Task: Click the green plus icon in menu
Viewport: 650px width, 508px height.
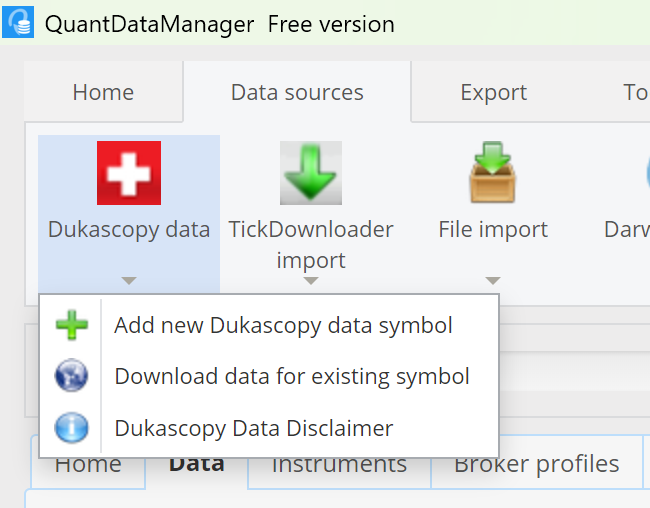Action: point(71,325)
